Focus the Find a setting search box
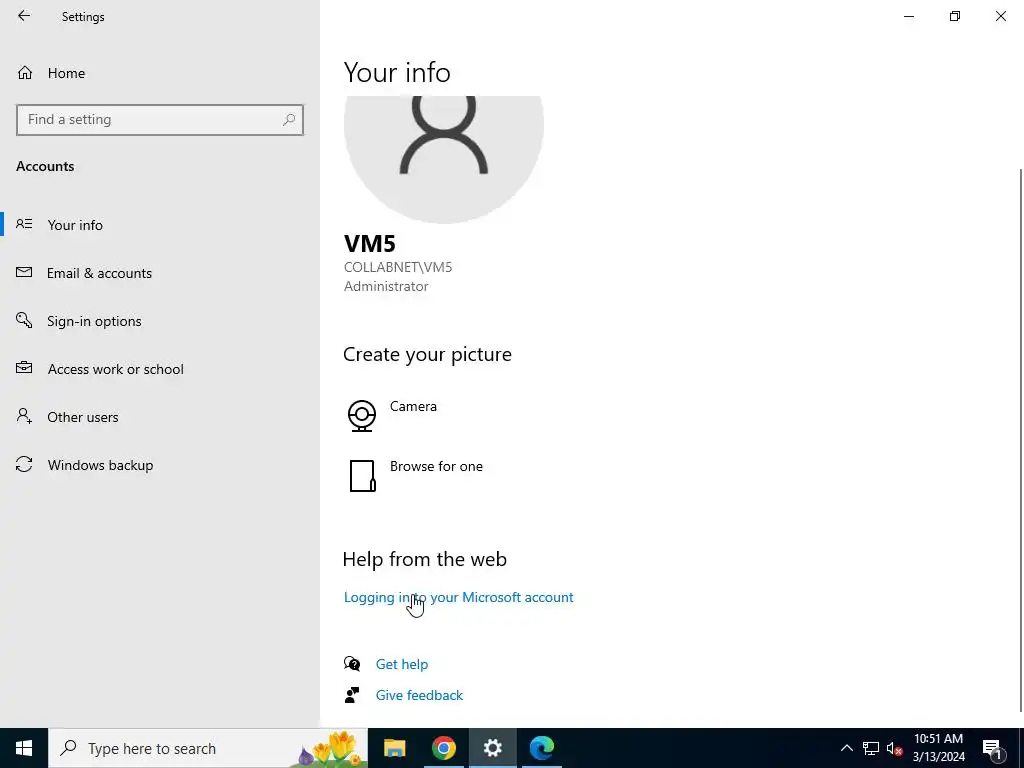1024x768 pixels. click(x=160, y=120)
